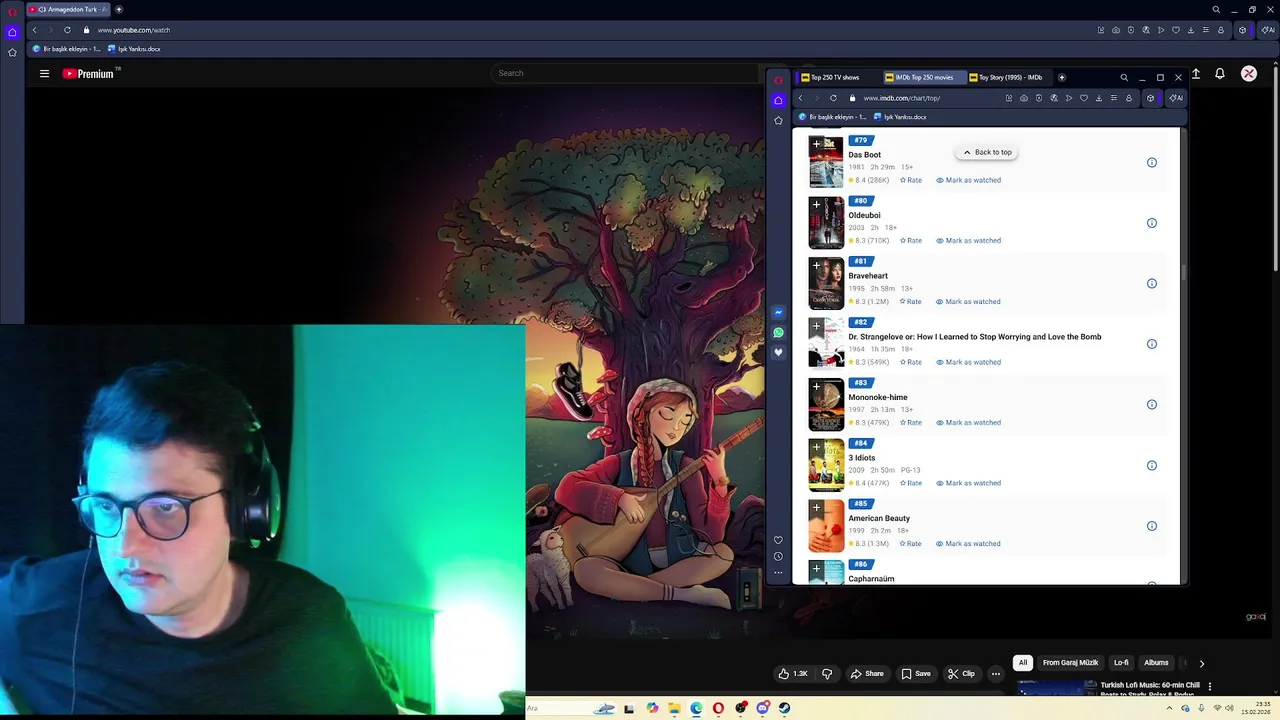Image resolution: width=1280 pixels, height=720 pixels.
Task: Dislike the YouTube video
Action: click(827, 674)
